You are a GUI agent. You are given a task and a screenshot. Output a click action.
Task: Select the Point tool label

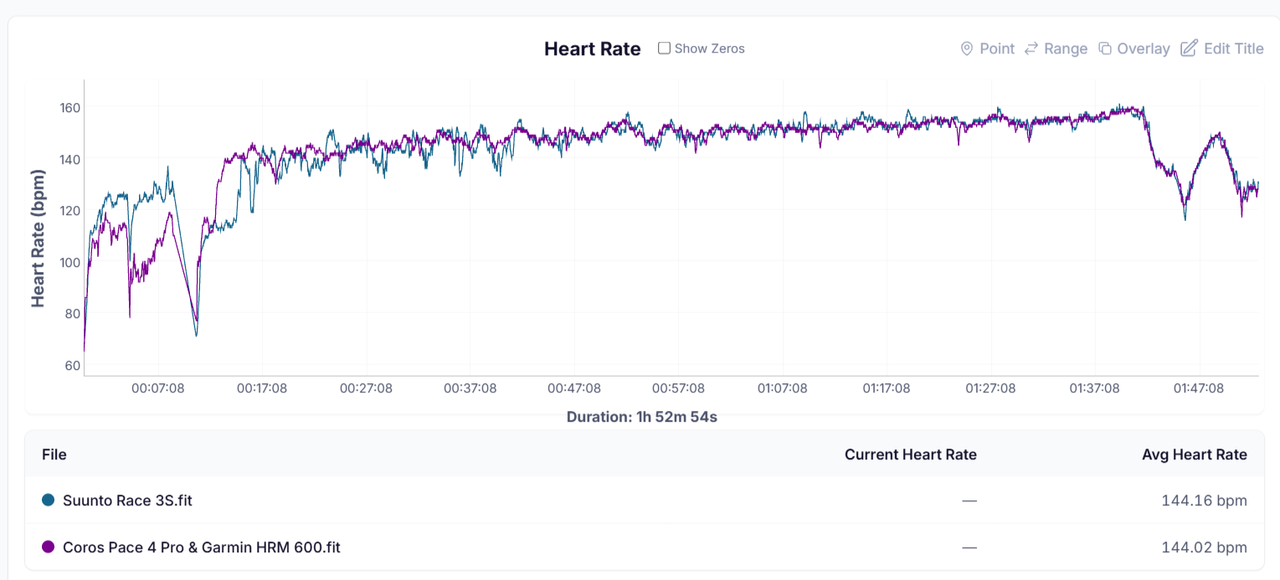click(997, 48)
